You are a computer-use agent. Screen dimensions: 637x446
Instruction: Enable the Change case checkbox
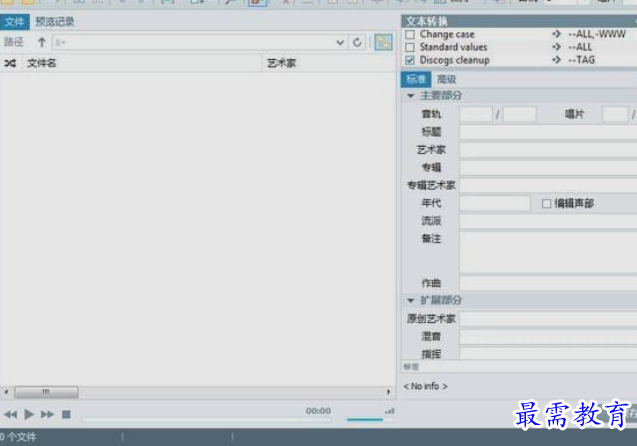point(410,35)
